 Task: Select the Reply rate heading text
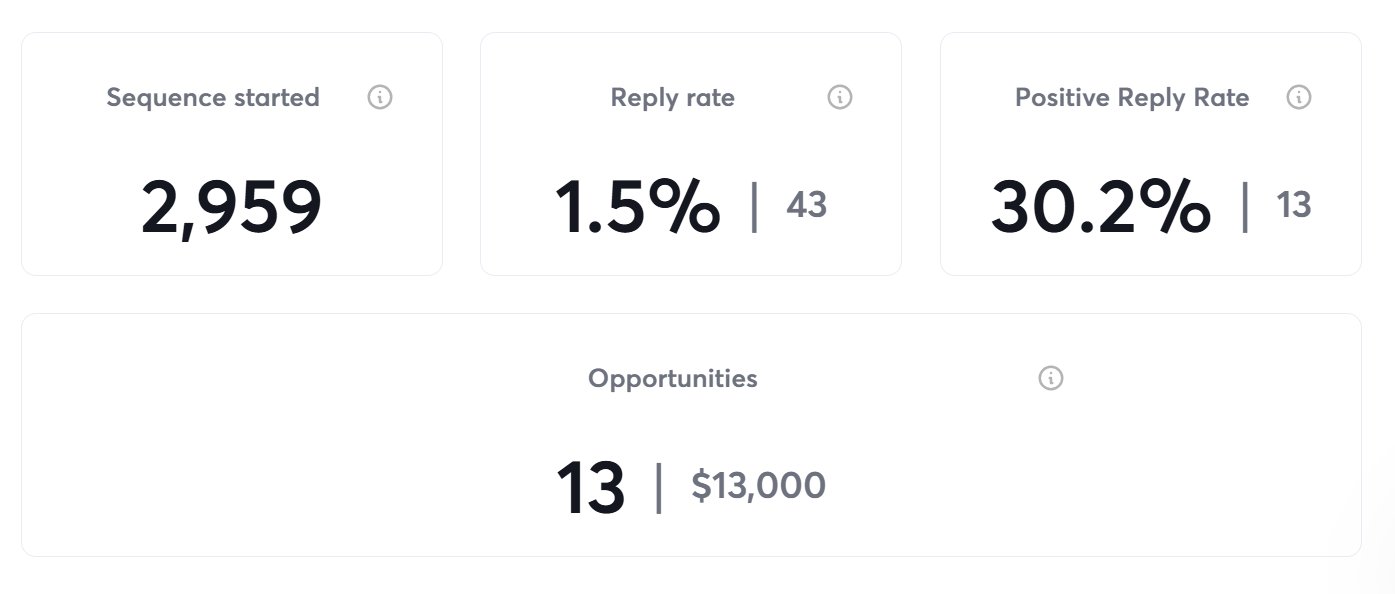673,97
